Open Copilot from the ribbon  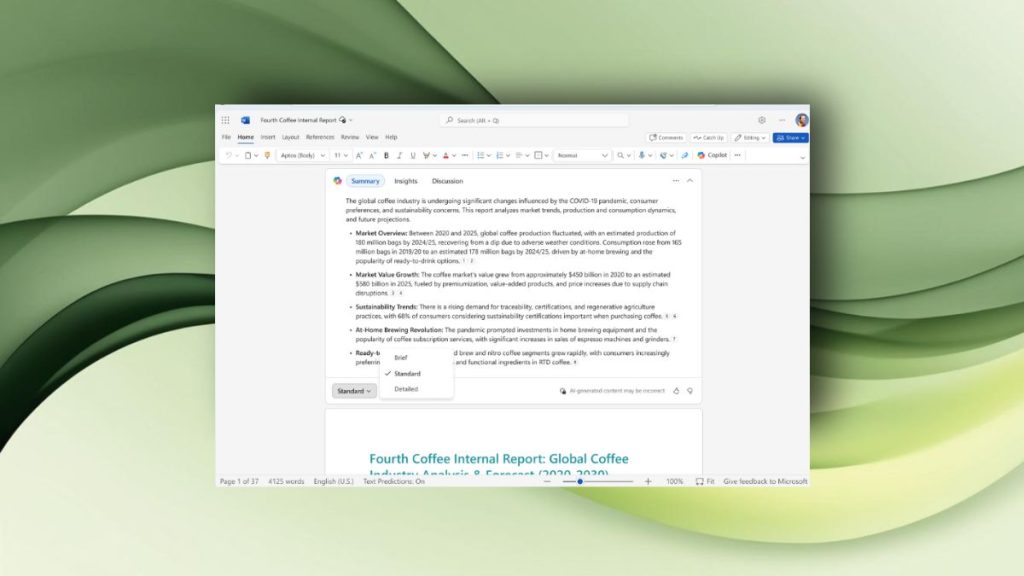click(x=712, y=155)
